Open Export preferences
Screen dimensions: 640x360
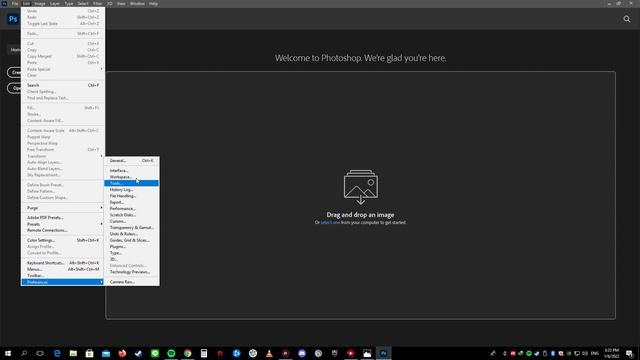pyautogui.click(x=131, y=202)
